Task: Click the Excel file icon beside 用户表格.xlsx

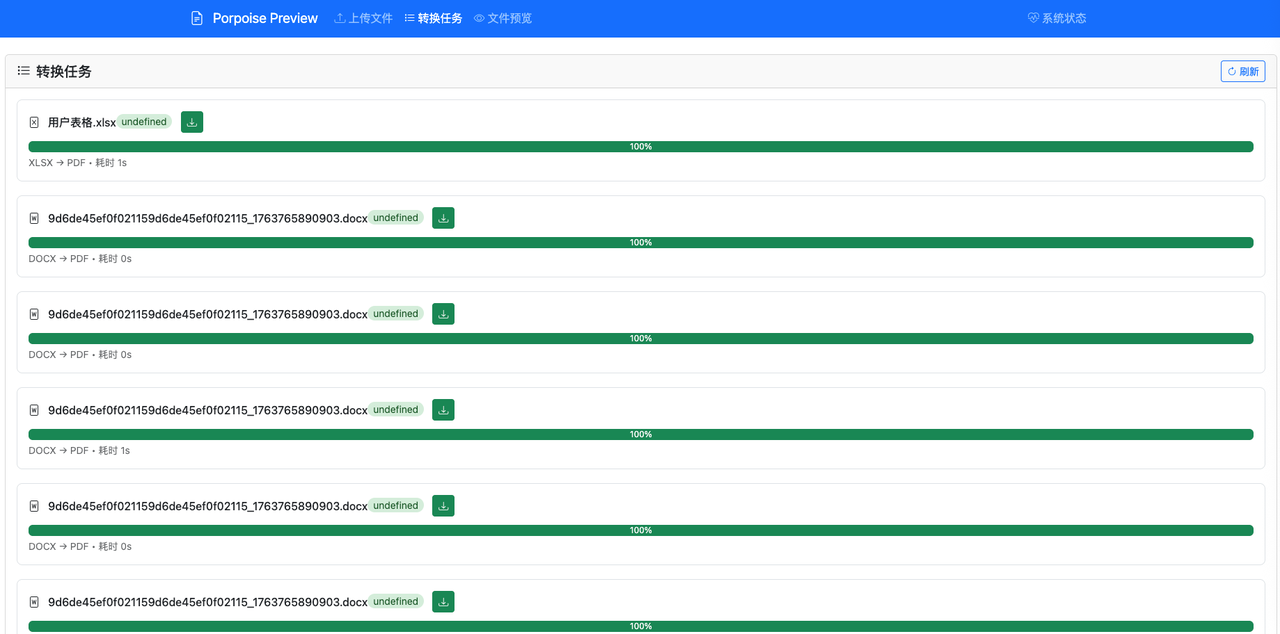Action: (x=34, y=122)
